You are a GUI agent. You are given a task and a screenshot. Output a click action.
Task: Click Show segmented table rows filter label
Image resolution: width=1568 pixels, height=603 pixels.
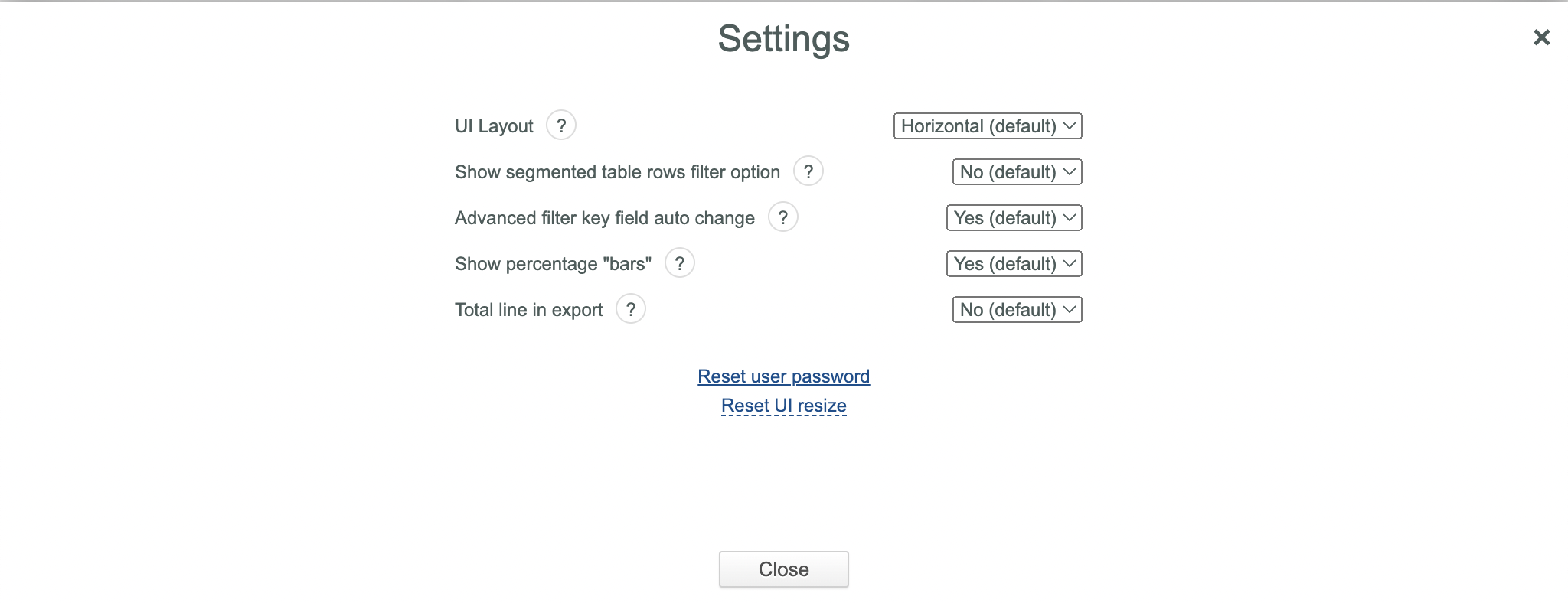pos(618,172)
